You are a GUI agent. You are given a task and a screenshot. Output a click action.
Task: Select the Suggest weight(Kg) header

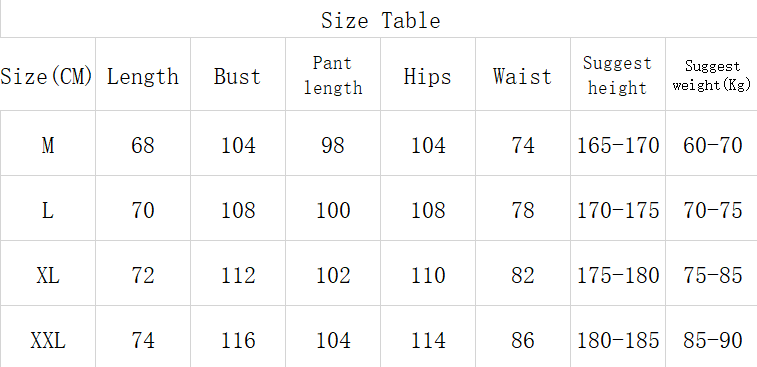(x=712, y=76)
